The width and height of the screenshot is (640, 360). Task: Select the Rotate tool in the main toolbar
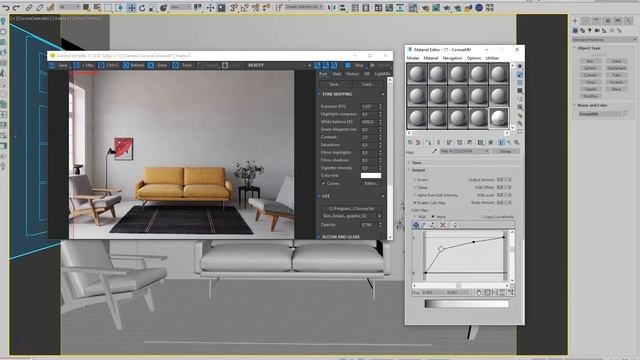(142, 8)
